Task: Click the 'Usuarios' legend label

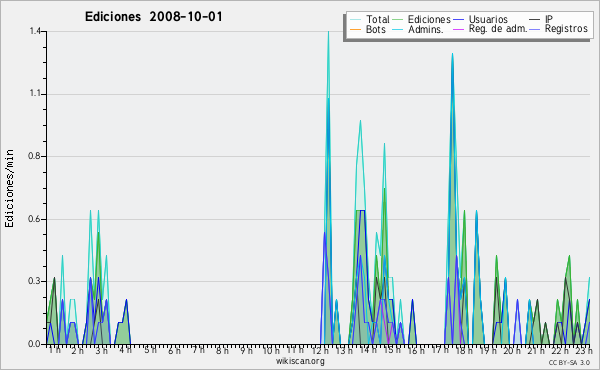Action: [488, 19]
